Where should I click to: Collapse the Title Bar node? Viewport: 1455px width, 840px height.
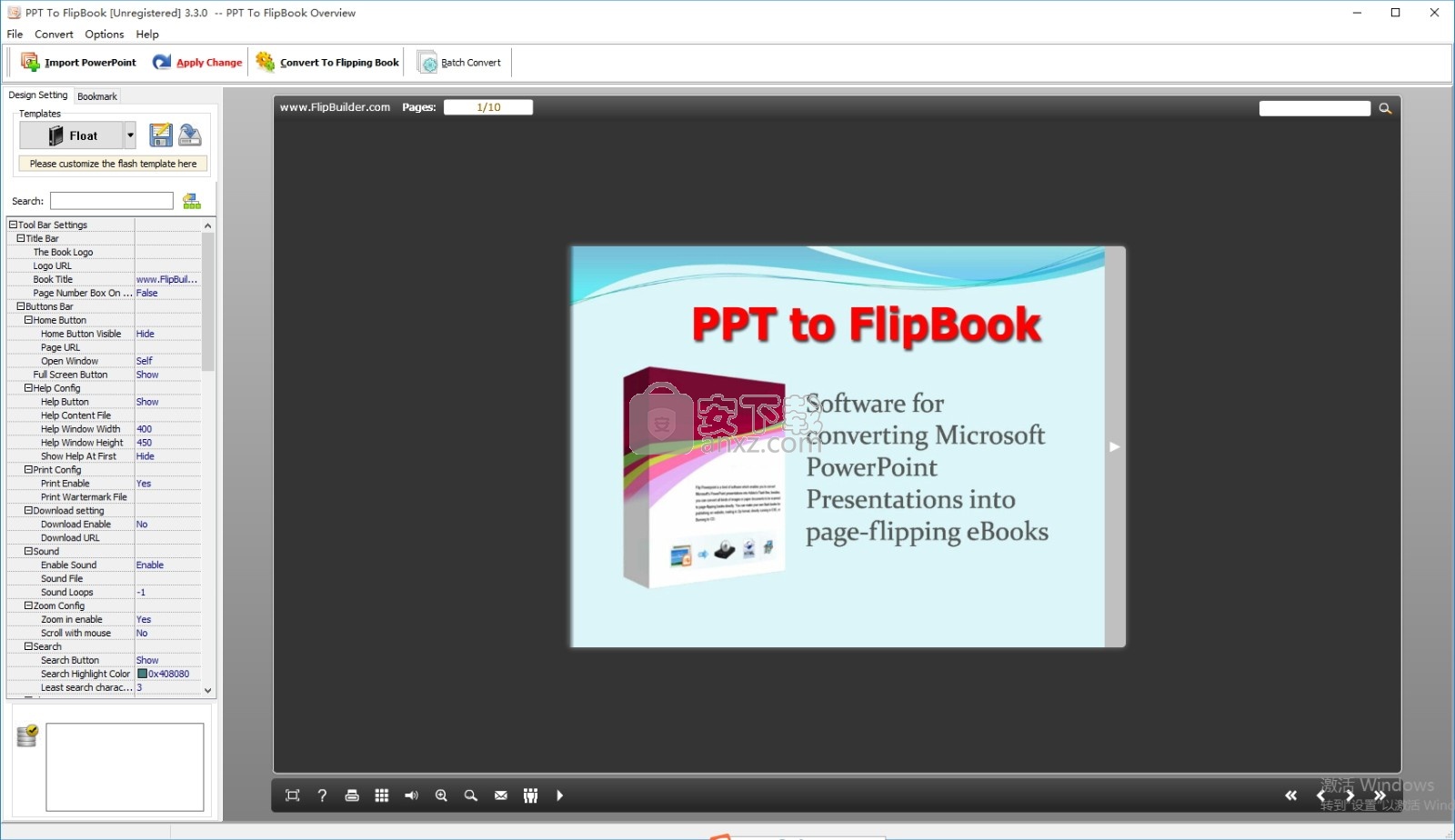click(x=20, y=238)
